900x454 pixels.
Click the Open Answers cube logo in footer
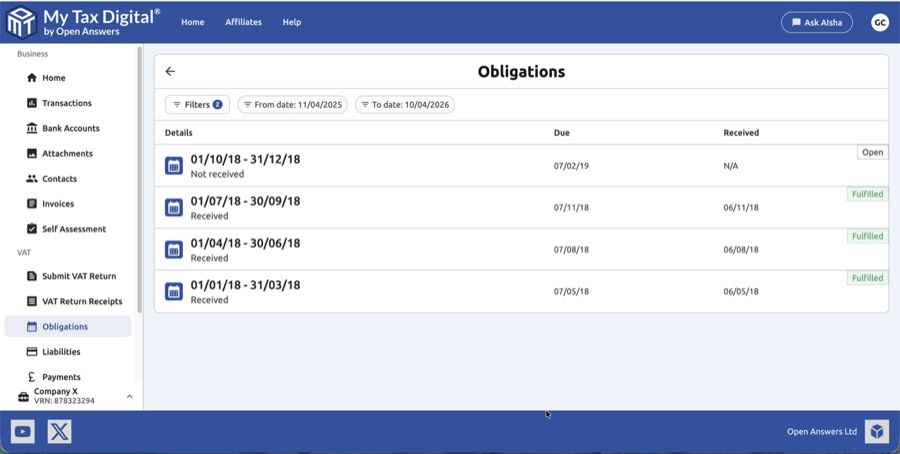tap(876, 432)
